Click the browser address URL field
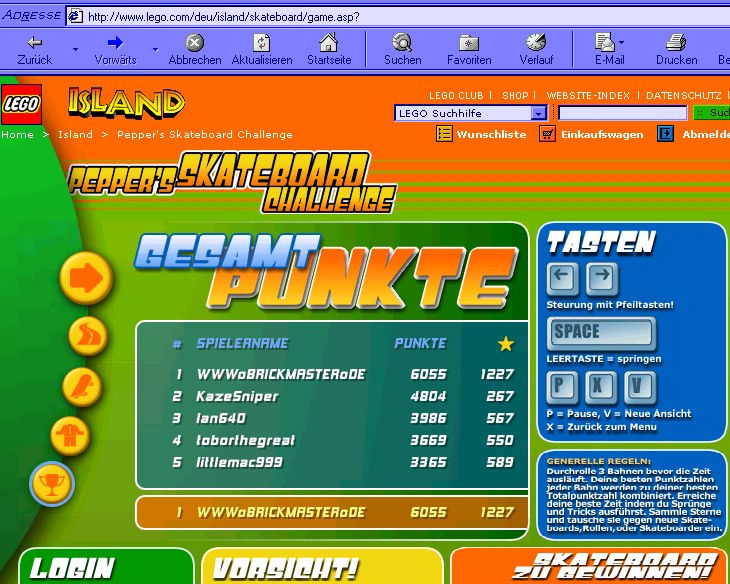The image size is (730, 584). [x=398, y=17]
